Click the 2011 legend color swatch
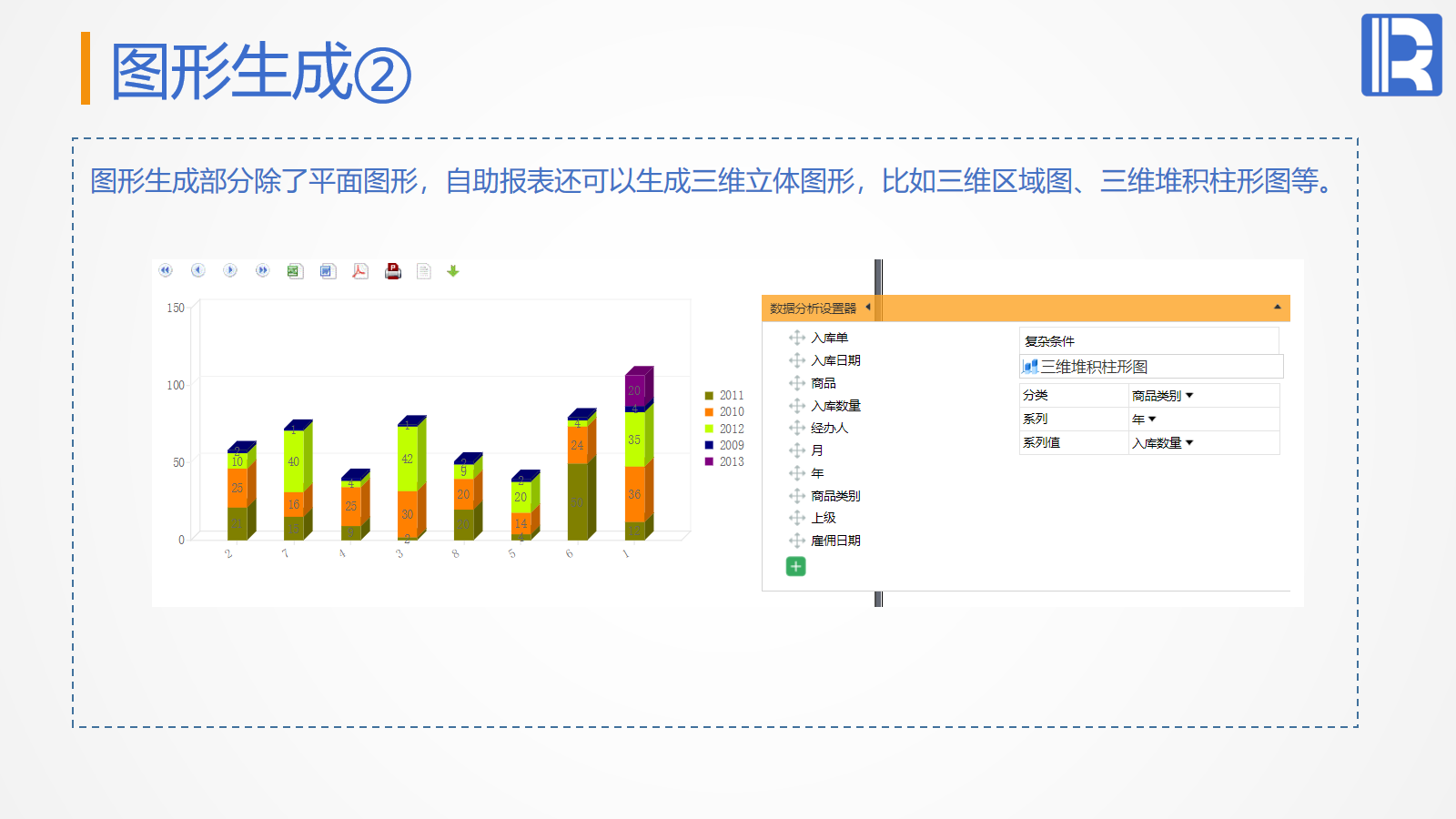Viewport: 1456px width, 819px height. click(x=709, y=396)
